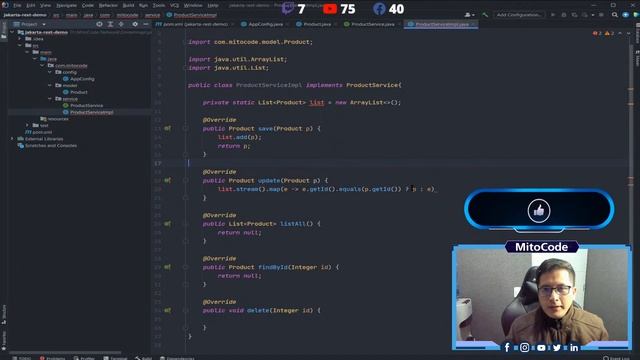640x360 pixels.
Task: Click override gutter icon beside update method
Action: coord(167,180)
